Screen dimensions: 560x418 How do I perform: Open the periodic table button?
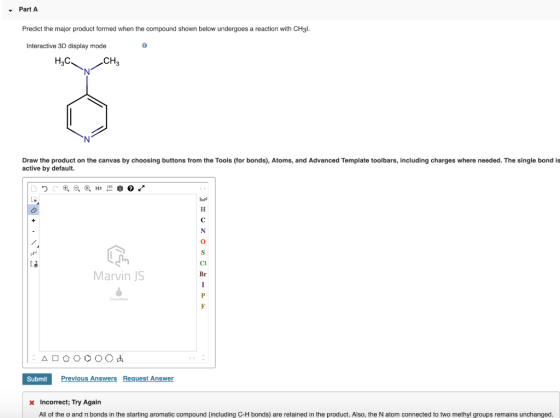pos(203,199)
